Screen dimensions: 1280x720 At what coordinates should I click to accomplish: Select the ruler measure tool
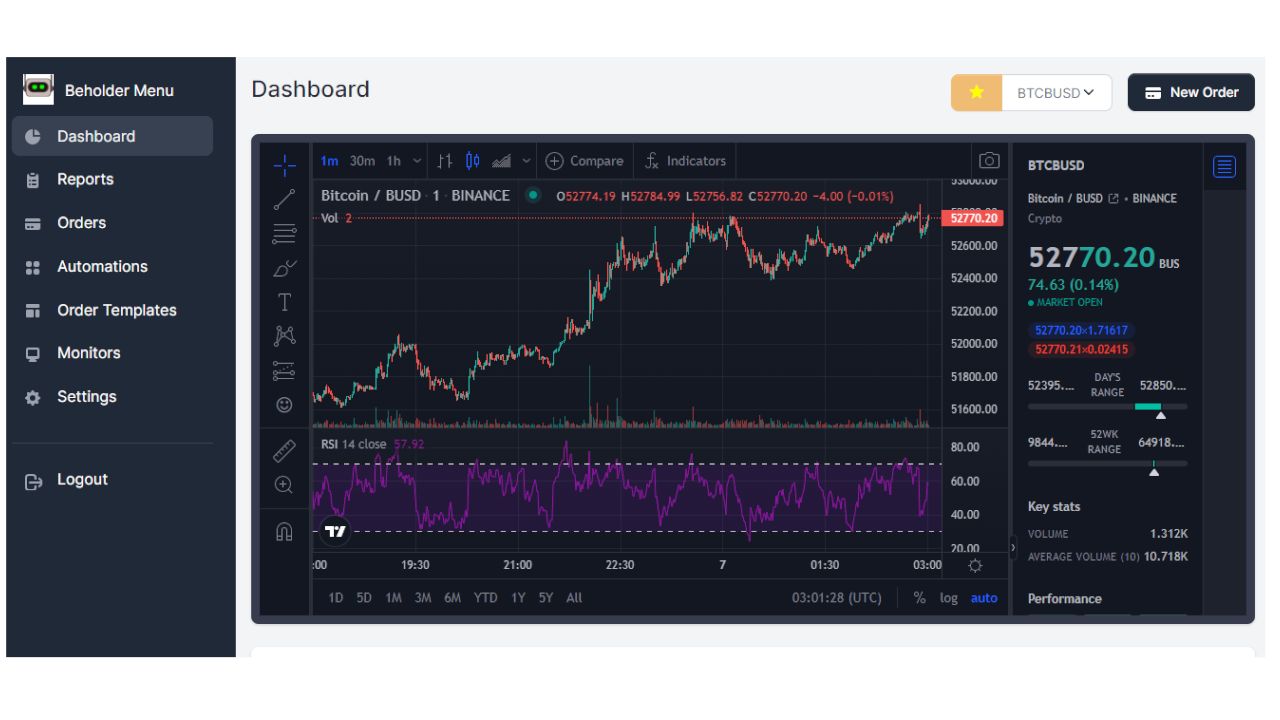coord(284,451)
